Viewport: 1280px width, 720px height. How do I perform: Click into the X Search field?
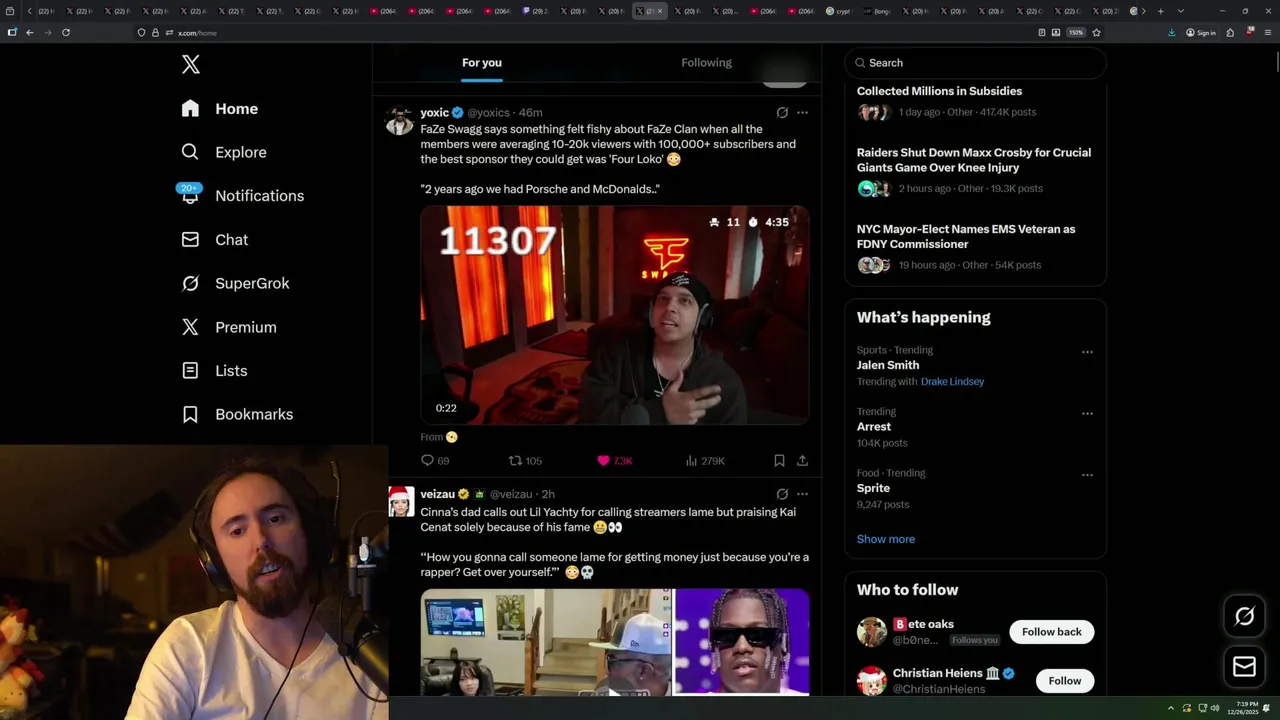tap(975, 63)
